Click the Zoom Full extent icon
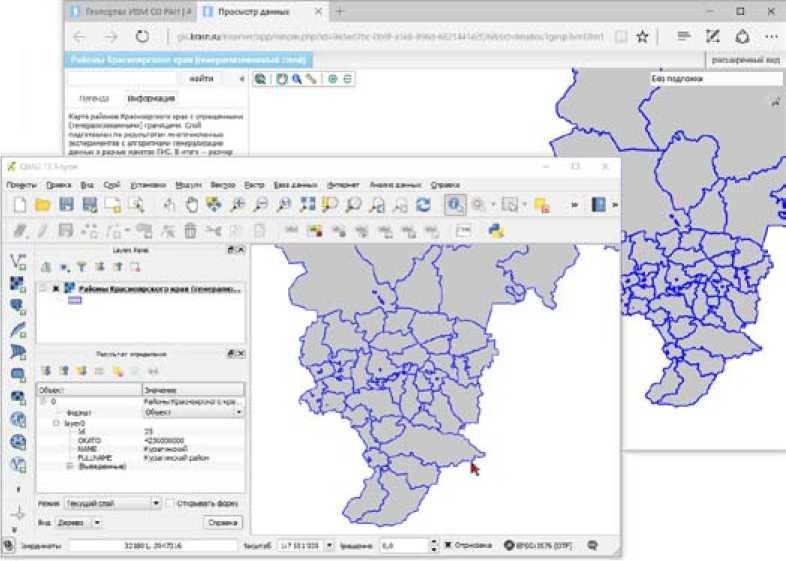 click(x=306, y=204)
